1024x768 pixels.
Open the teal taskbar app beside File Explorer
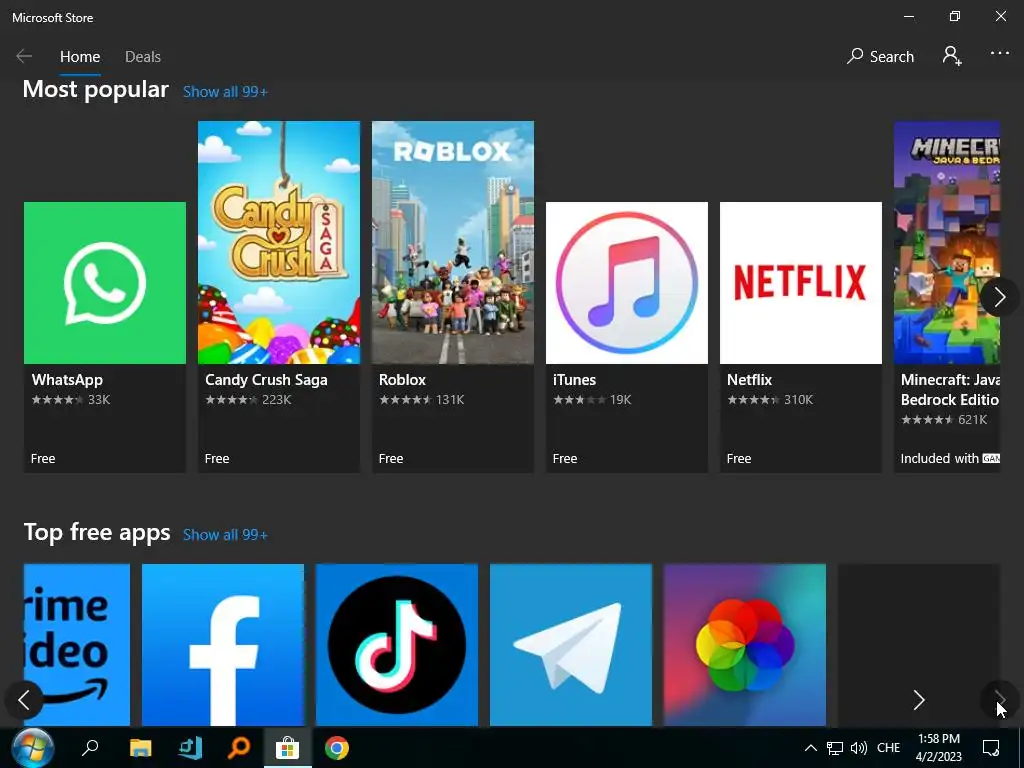pos(190,748)
